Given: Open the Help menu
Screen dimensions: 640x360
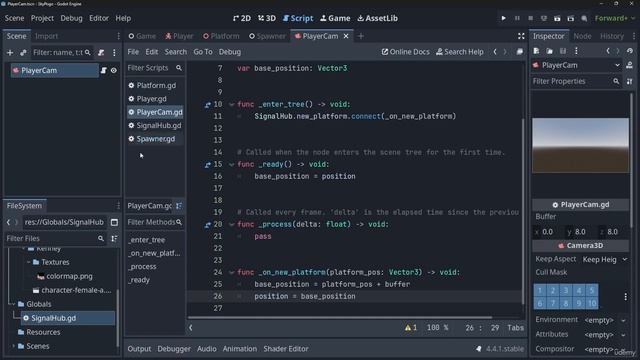Looking at the screenshot, I should 123,18.
